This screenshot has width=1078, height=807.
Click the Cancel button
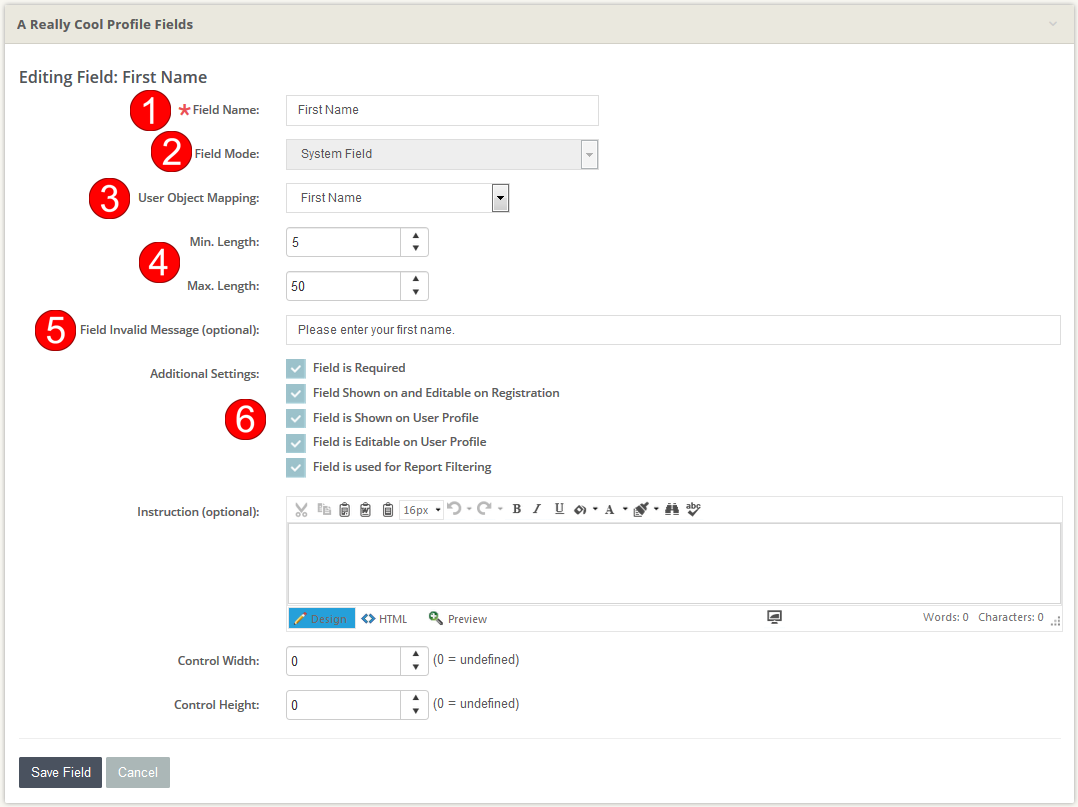pos(137,772)
